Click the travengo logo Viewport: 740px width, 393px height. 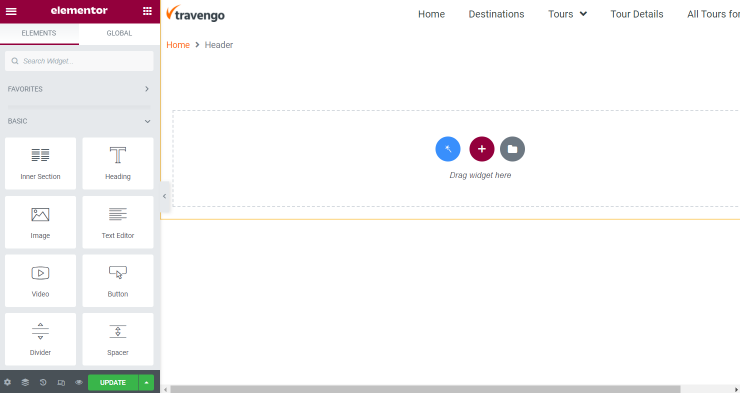click(195, 14)
